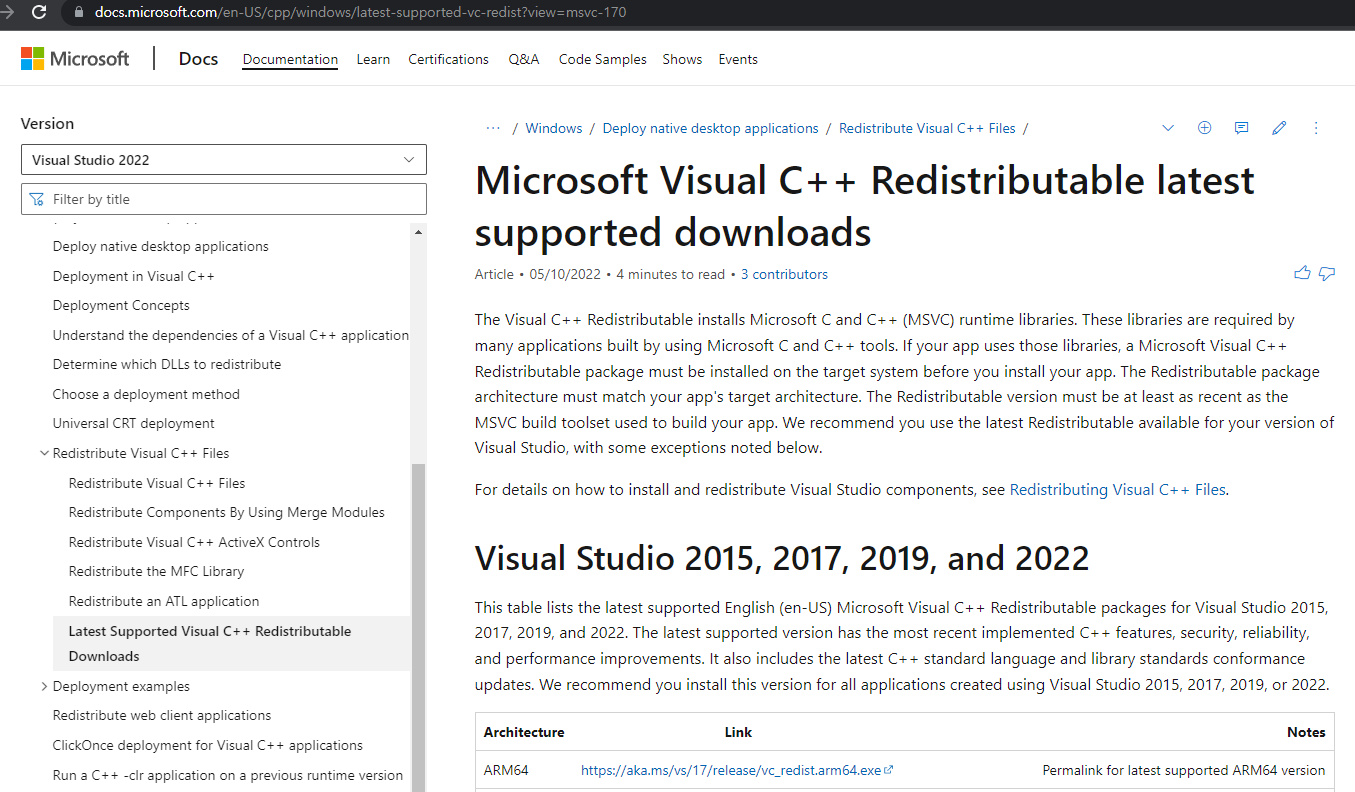
Task: Open ClickOnce deployment for Visual C++ applications
Action: pyautogui.click(x=208, y=745)
